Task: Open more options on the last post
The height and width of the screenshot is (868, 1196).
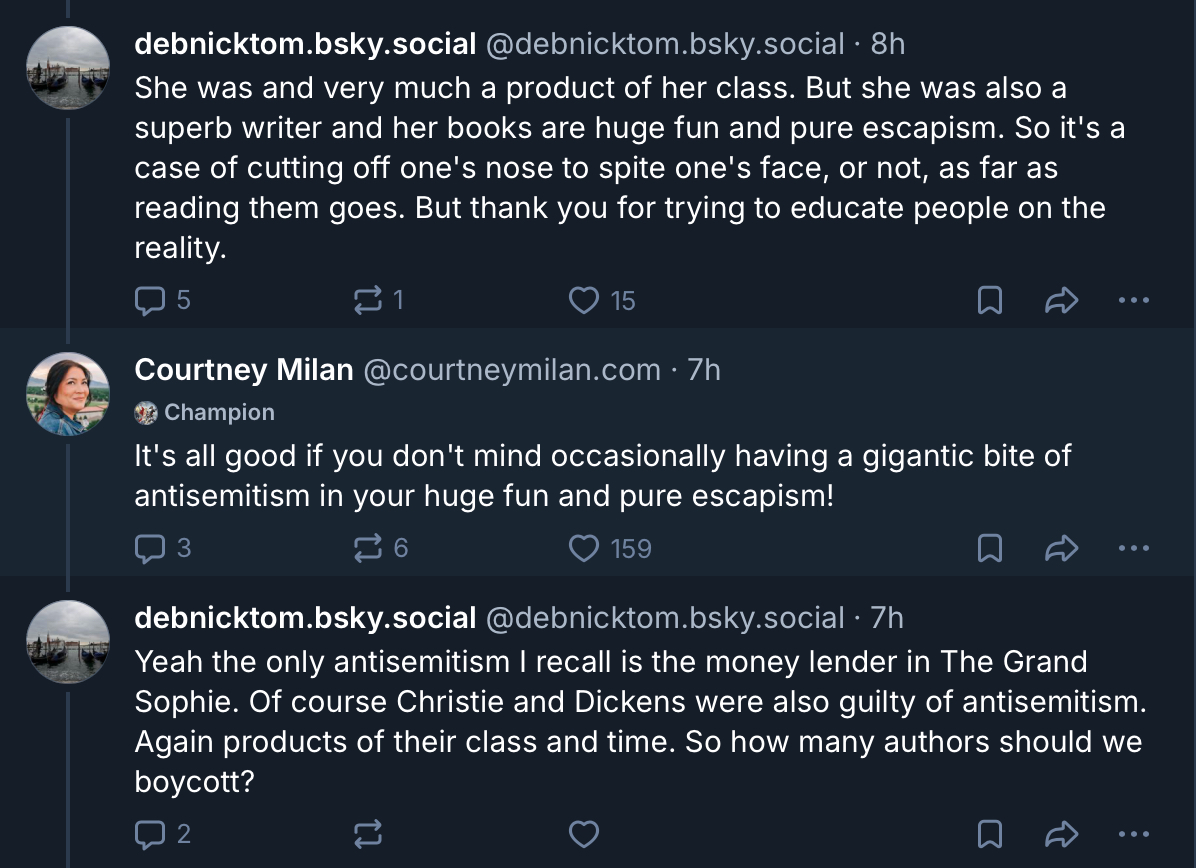Action: tap(1133, 833)
